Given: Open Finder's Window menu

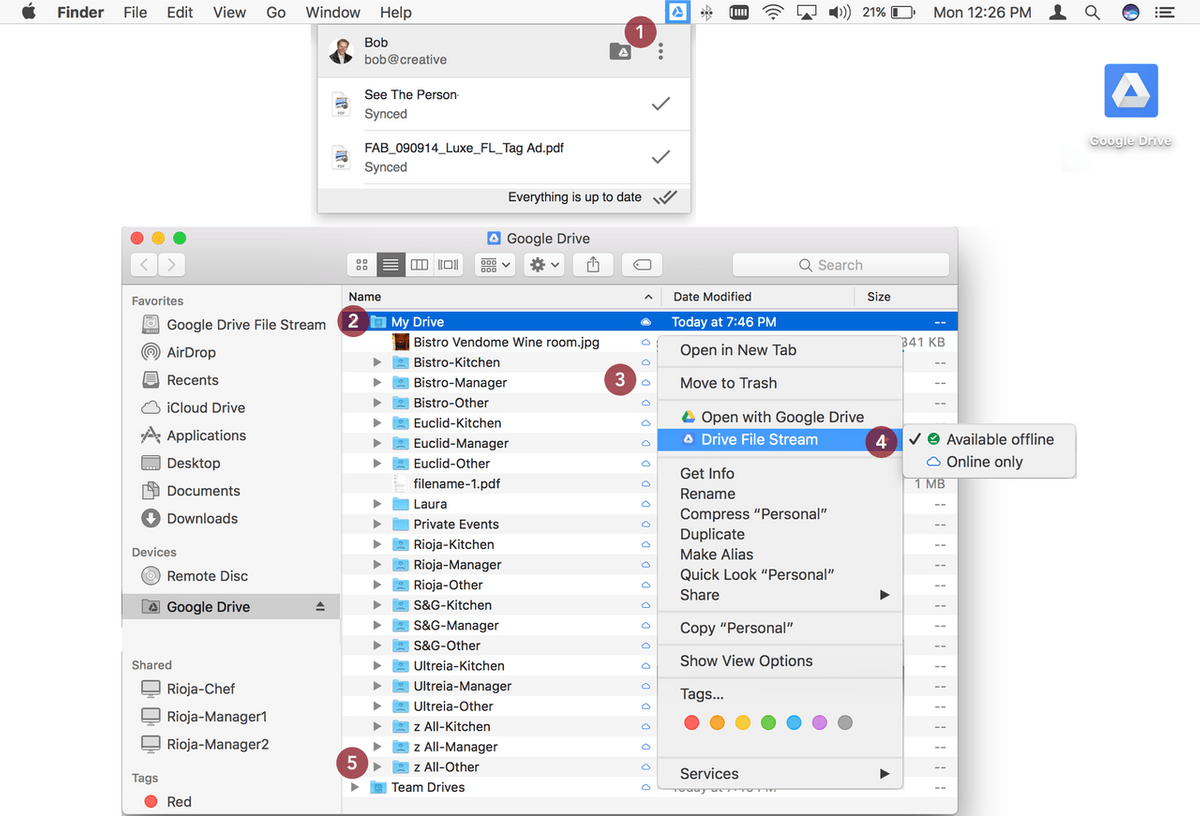Looking at the screenshot, I should pyautogui.click(x=333, y=12).
